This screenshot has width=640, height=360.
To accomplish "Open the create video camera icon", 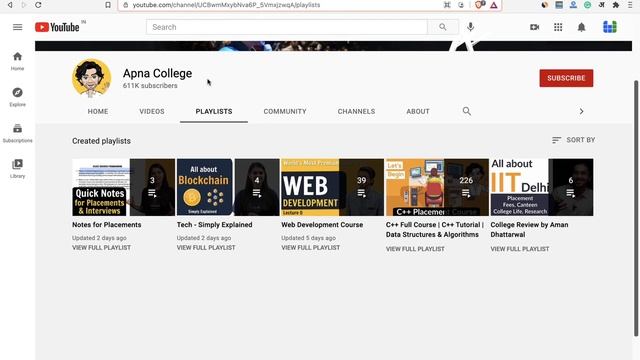I will [x=534, y=27].
